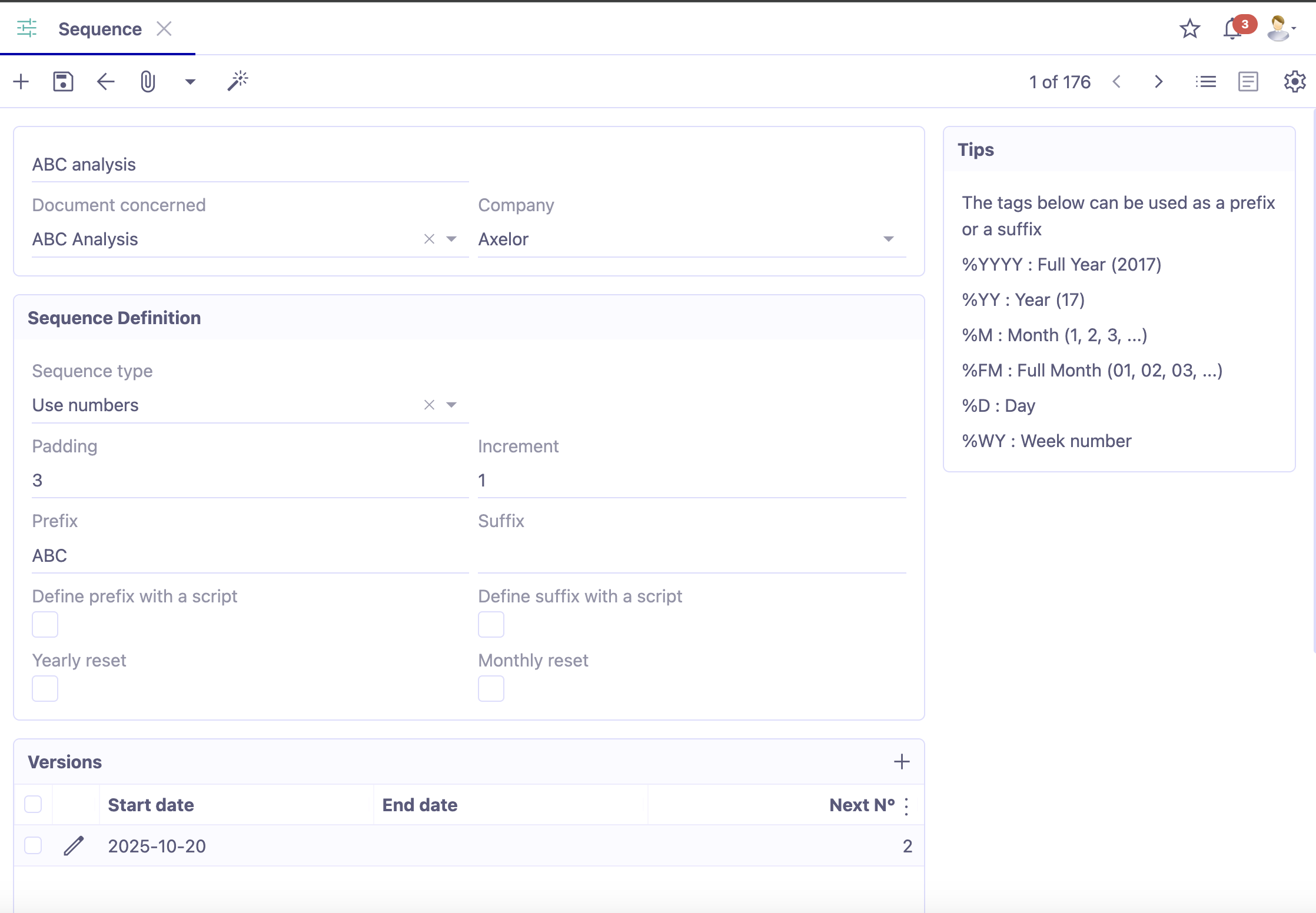Toggle the Monthly reset checkbox

coord(491,688)
